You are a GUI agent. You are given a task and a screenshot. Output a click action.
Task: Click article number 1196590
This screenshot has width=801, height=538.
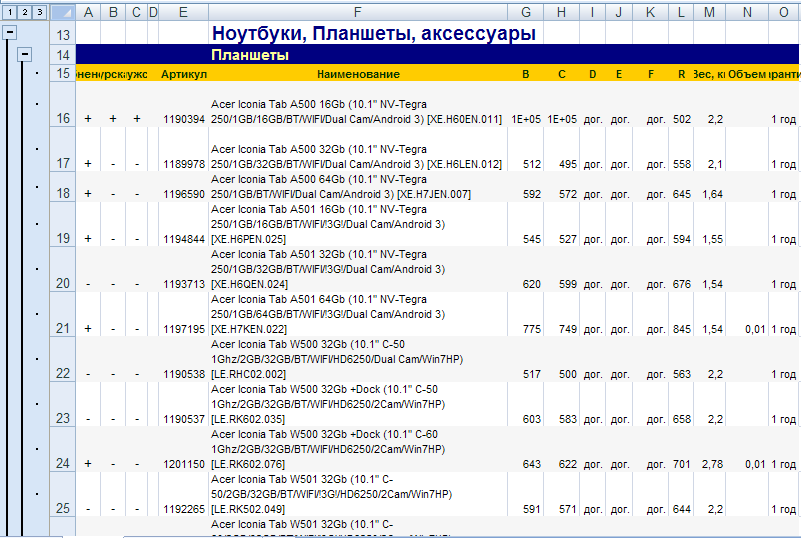point(184,195)
